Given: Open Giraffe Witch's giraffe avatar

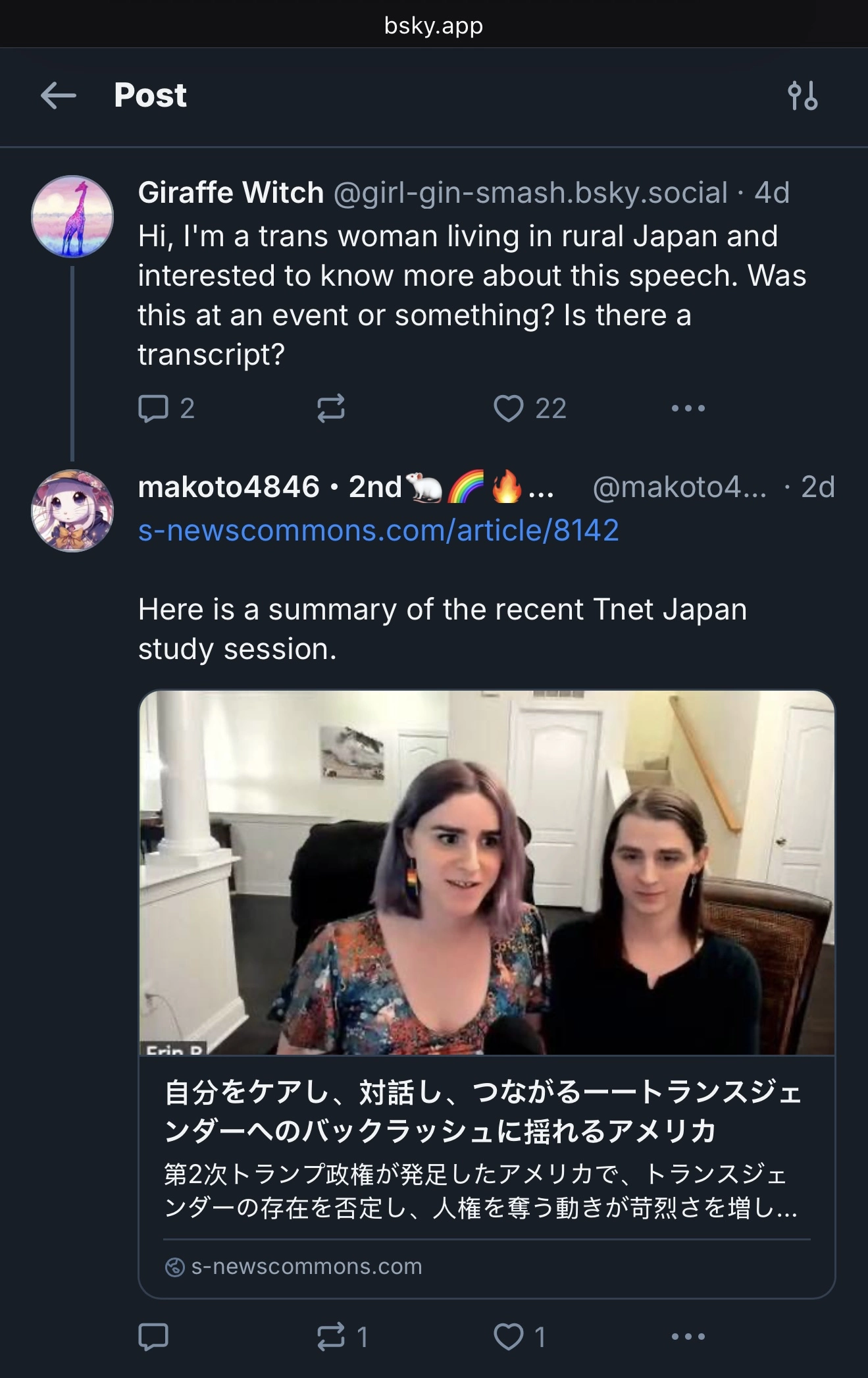Looking at the screenshot, I should 72,216.
